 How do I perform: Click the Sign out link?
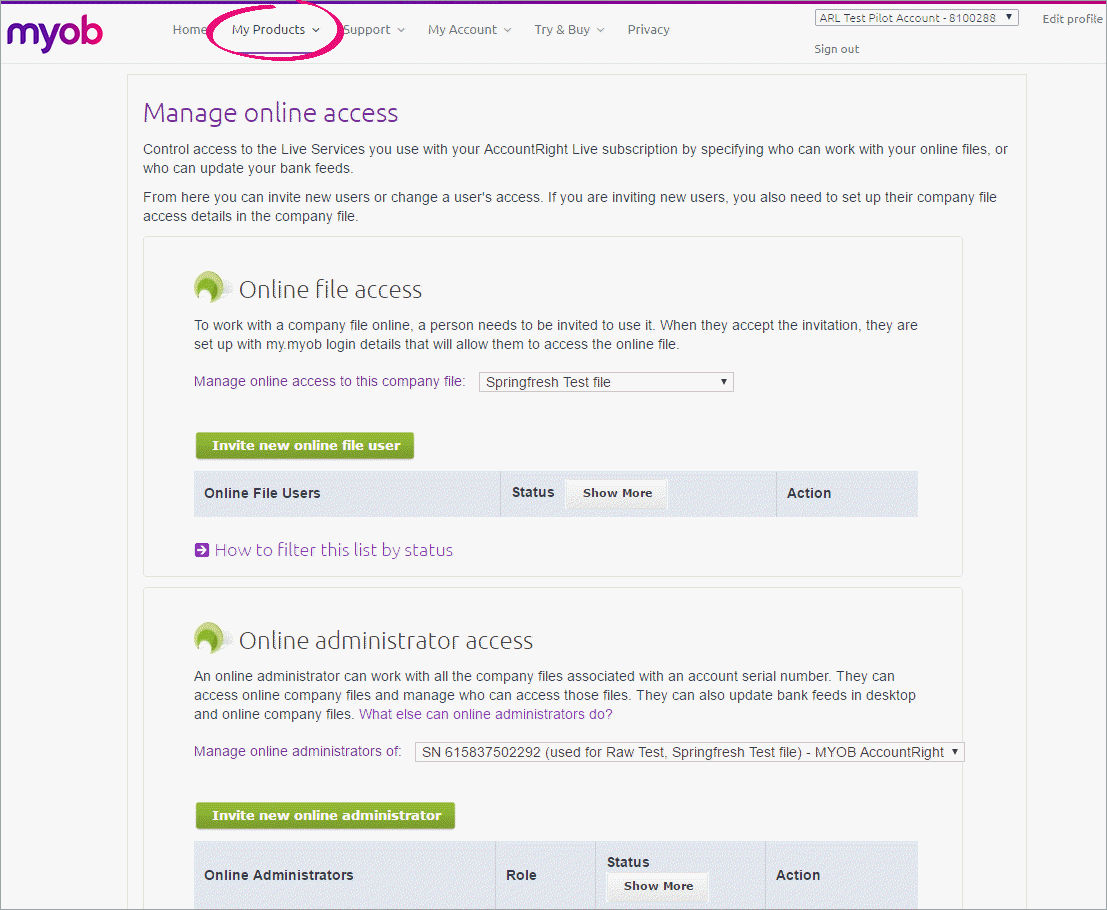tap(836, 48)
